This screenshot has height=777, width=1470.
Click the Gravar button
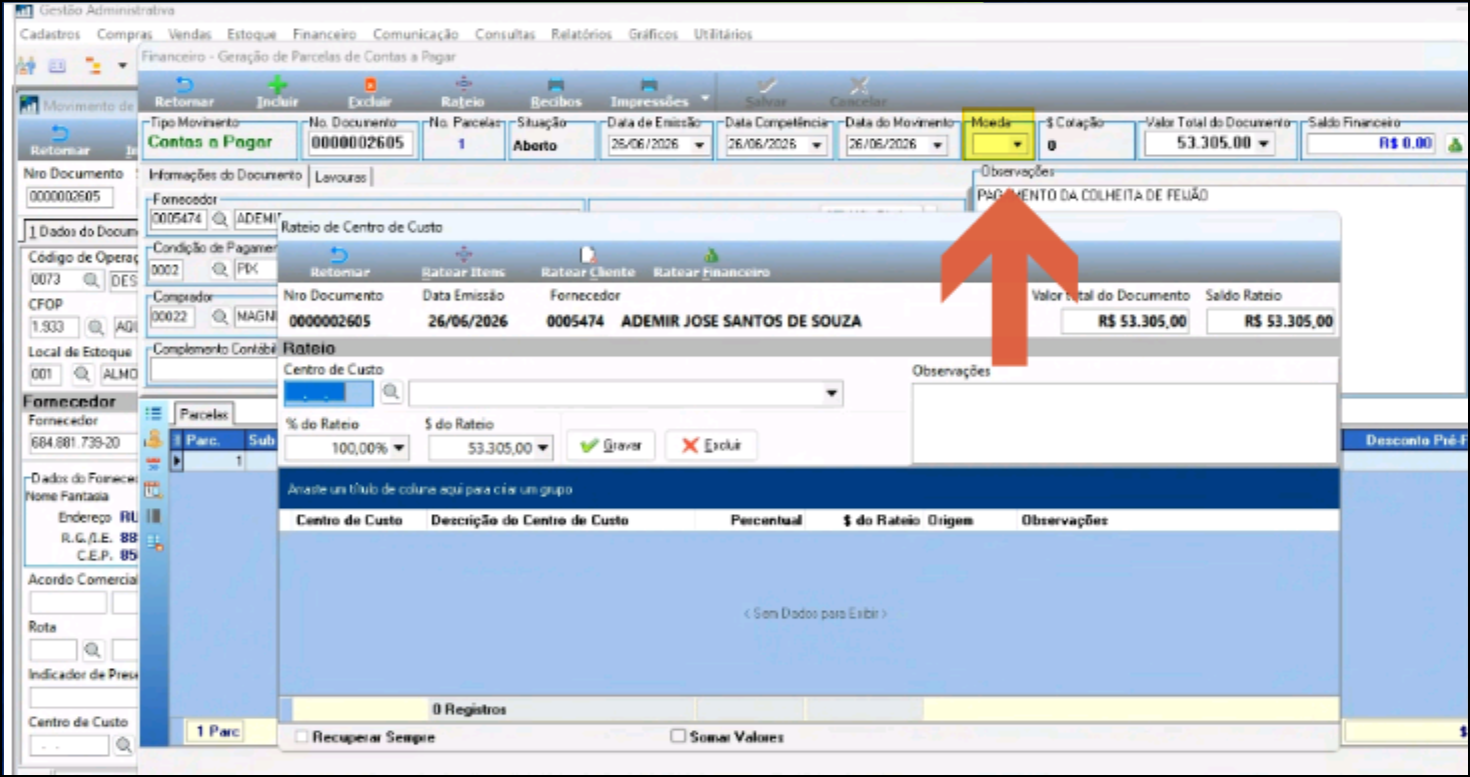pyautogui.click(x=611, y=446)
